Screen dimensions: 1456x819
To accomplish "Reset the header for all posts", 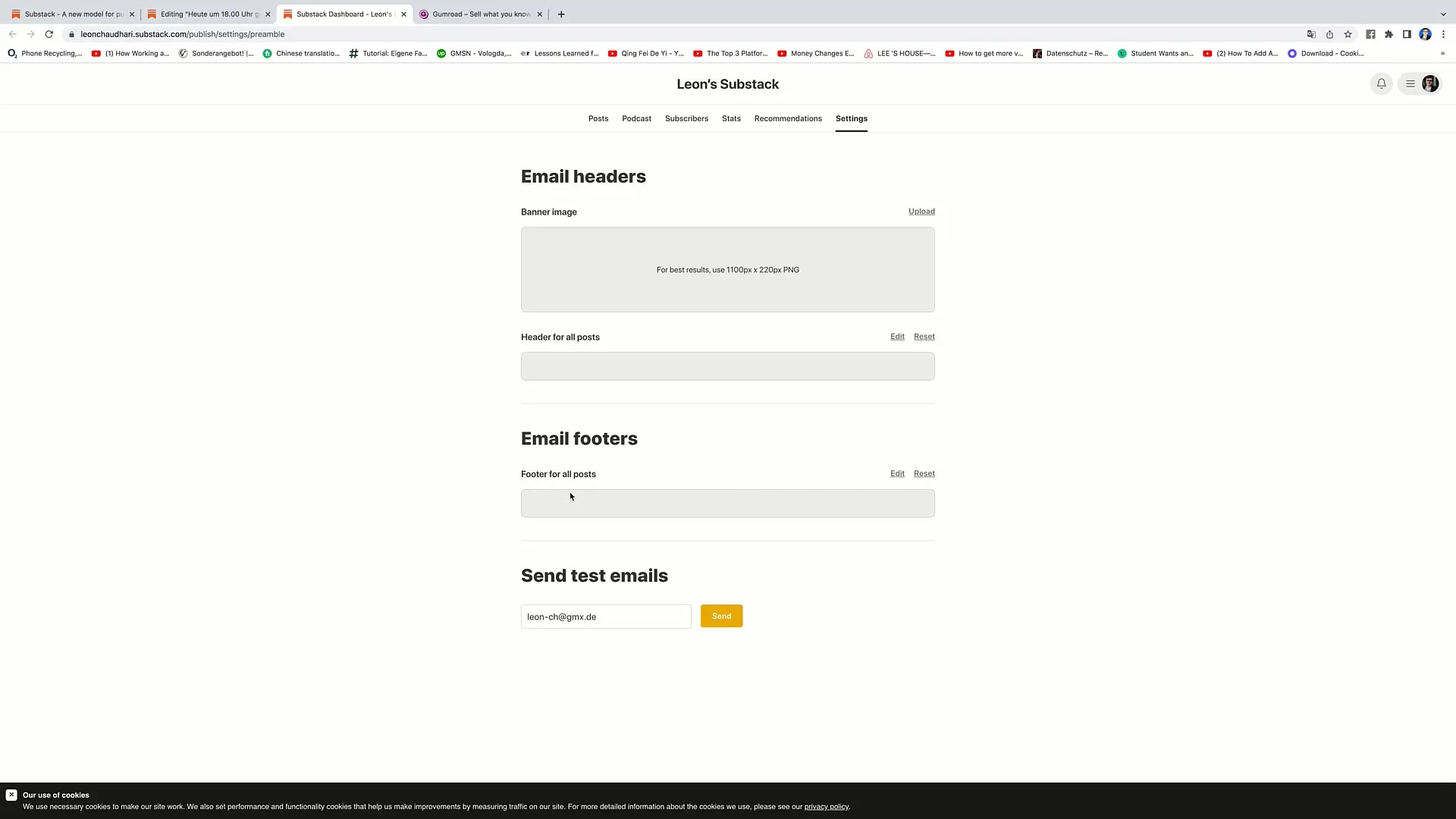I will click(x=924, y=336).
